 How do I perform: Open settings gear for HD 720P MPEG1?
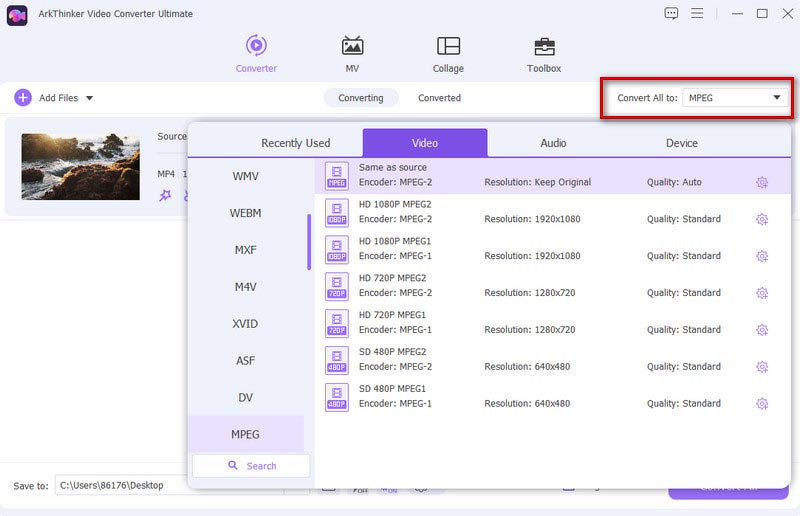(x=762, y=330)
